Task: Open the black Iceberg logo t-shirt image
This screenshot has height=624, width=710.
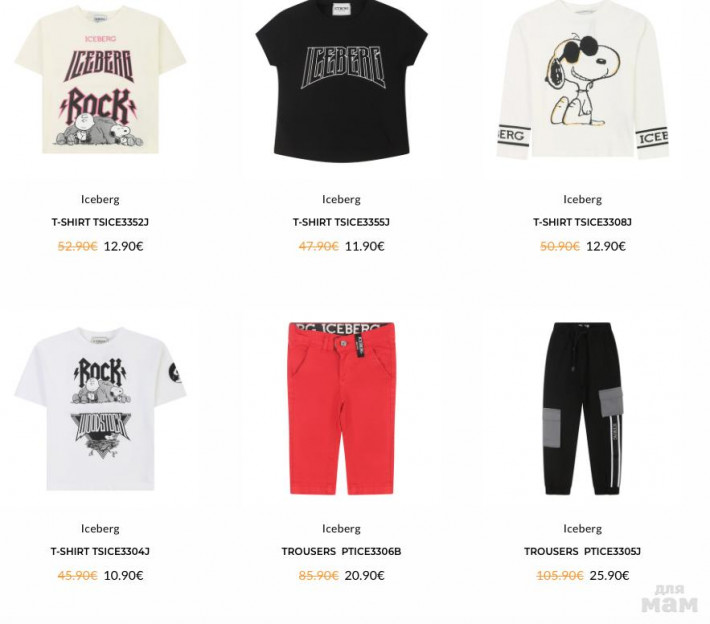Action: coord(341,81)
